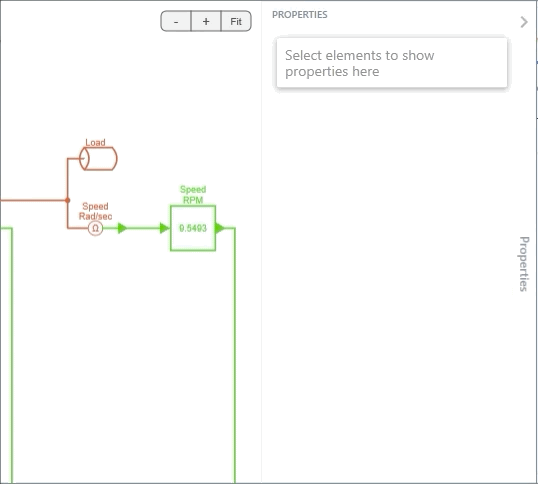
Task: Select the Speed RPM label text
Action: (193, 194)
